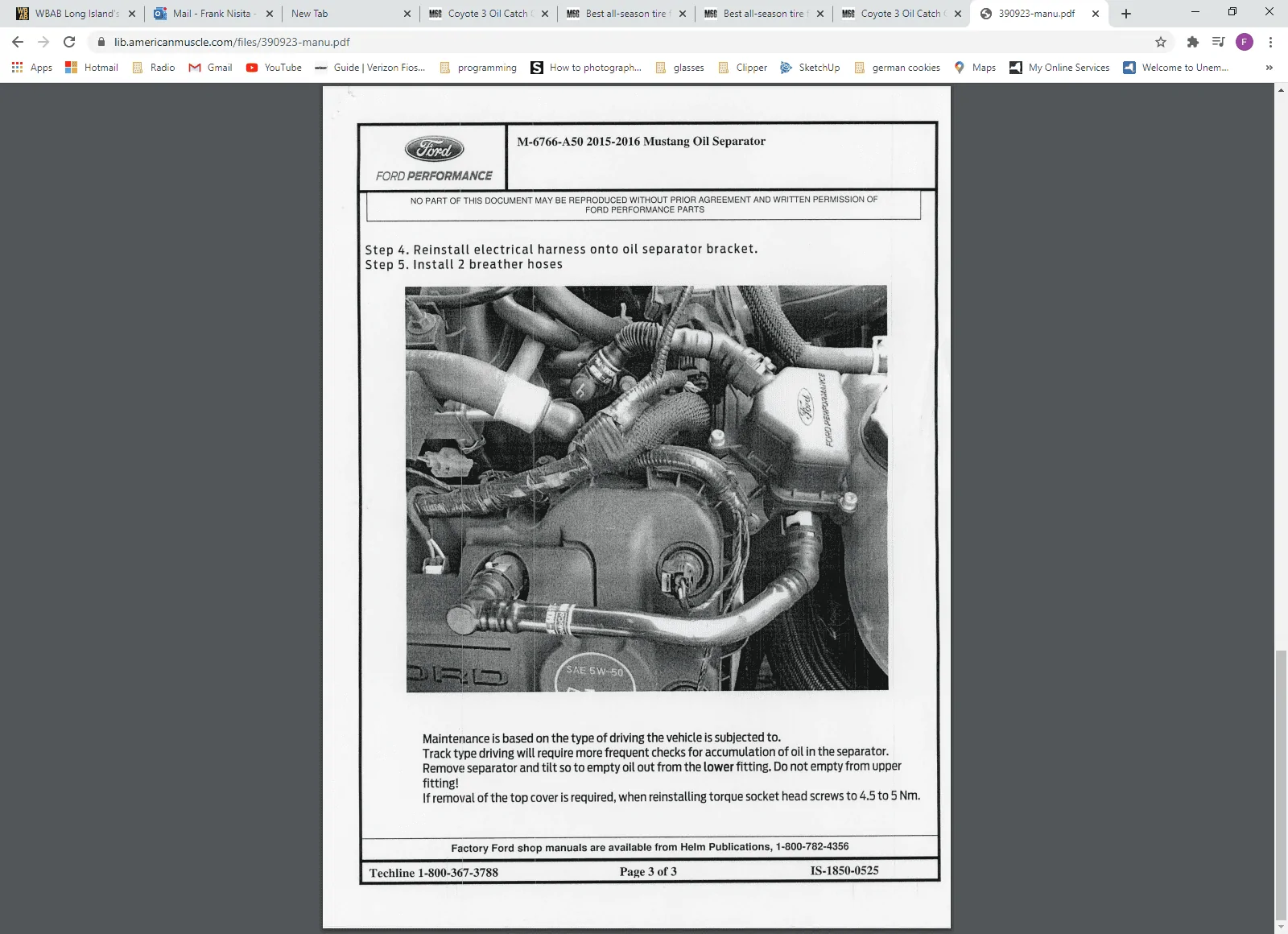
Task: Reload the PDF page
Action: 69,42
